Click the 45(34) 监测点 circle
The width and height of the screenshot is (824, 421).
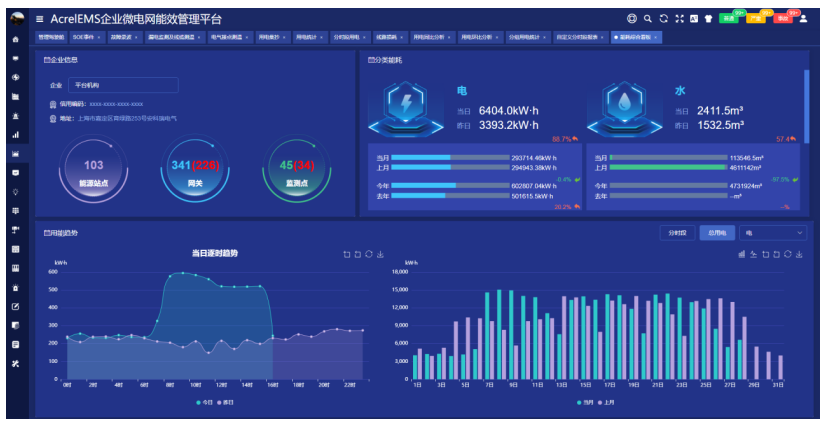(x=296, y=169)
